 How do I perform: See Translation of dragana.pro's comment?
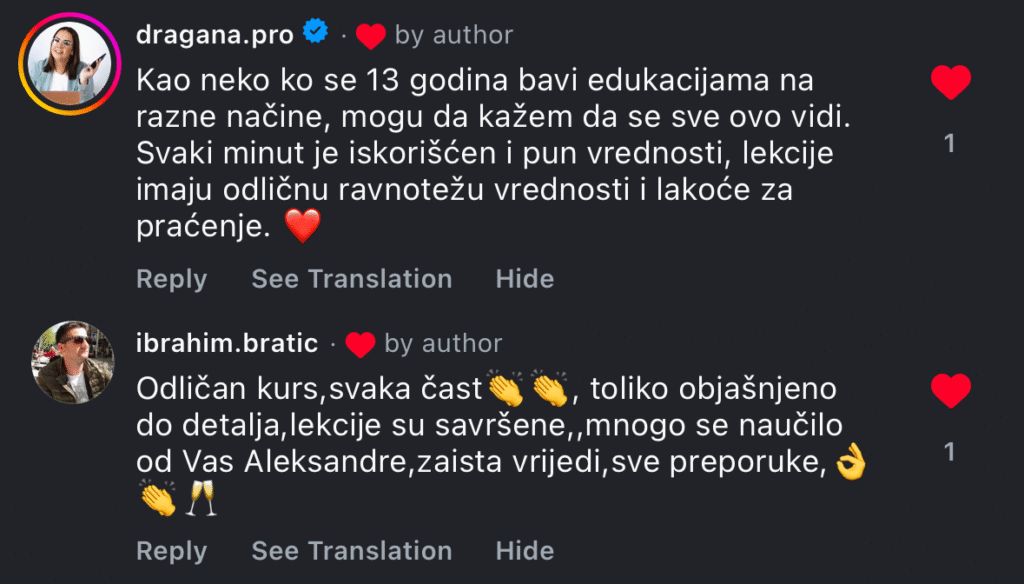click(x=352, y=279)
